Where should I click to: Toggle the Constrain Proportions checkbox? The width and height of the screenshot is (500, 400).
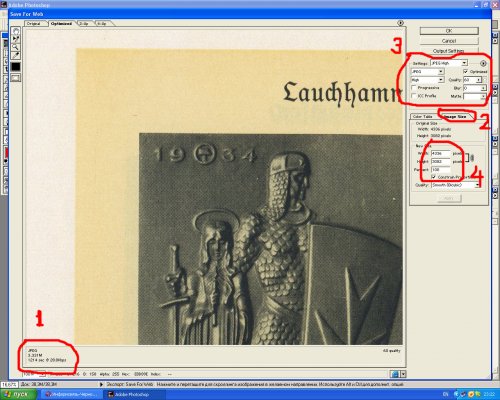[434, 177]
